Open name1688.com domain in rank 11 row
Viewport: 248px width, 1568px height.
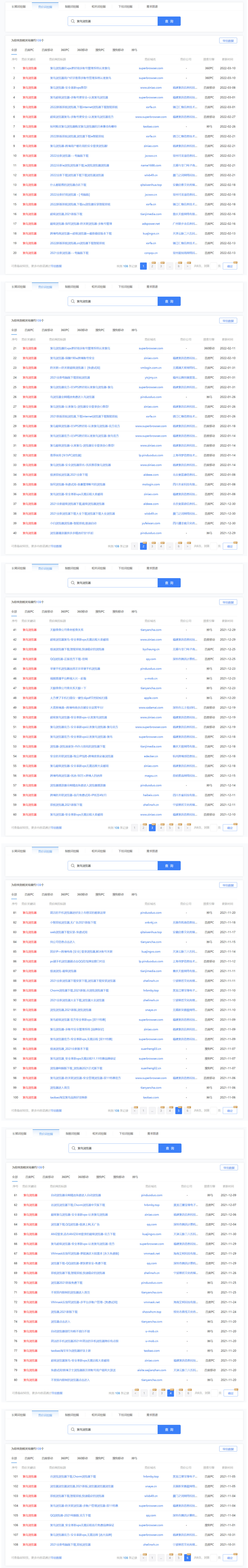point(151,166)
